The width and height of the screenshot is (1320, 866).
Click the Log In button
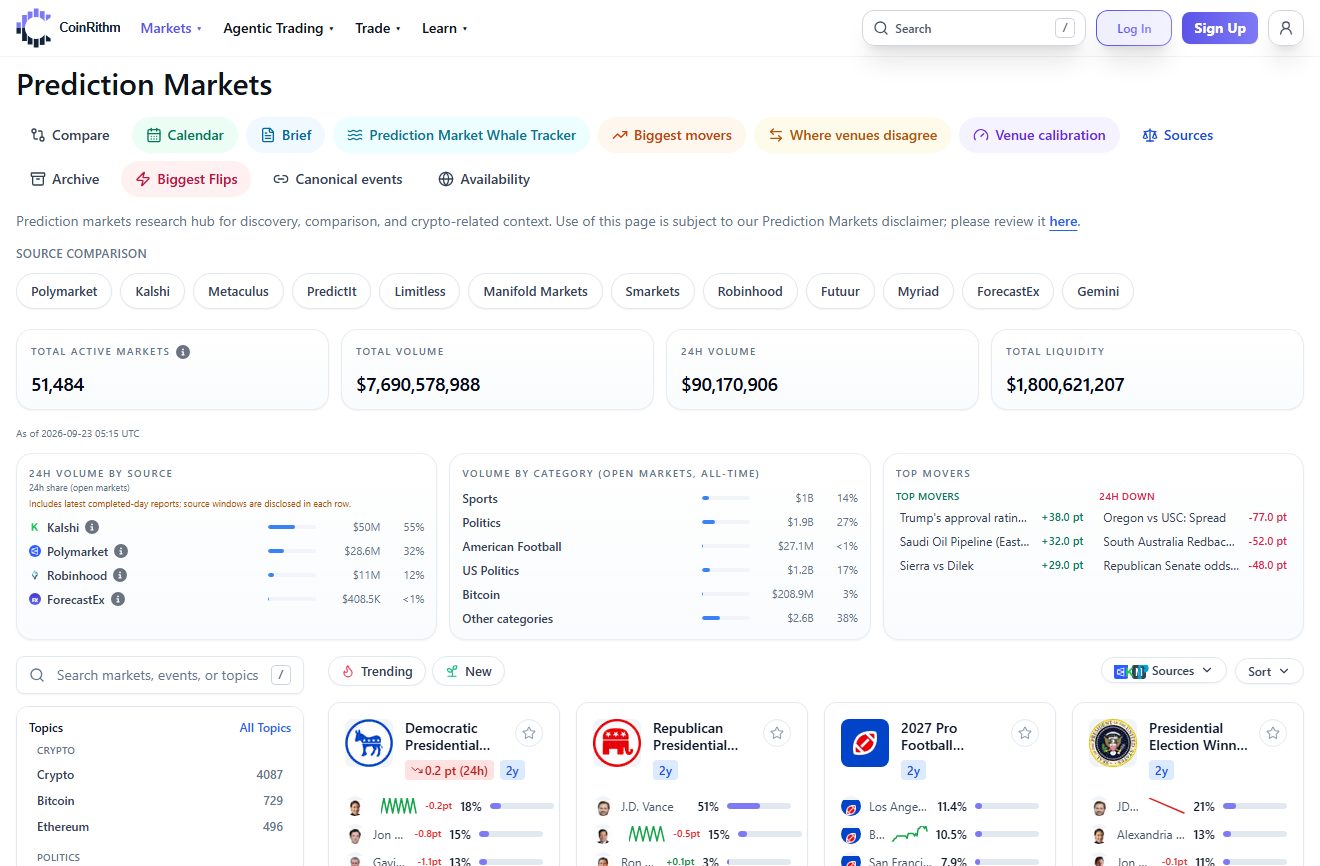[x=1134, y=28]
